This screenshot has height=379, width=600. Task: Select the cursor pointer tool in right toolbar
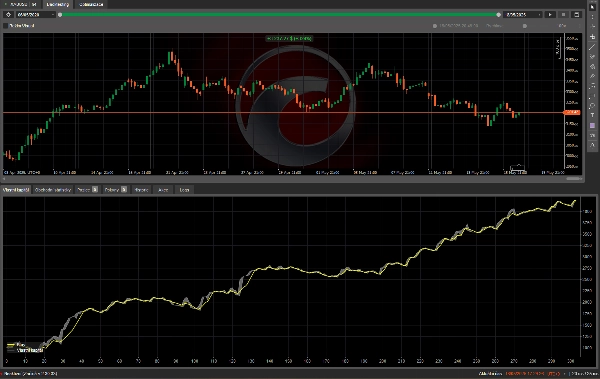point(592,7)
